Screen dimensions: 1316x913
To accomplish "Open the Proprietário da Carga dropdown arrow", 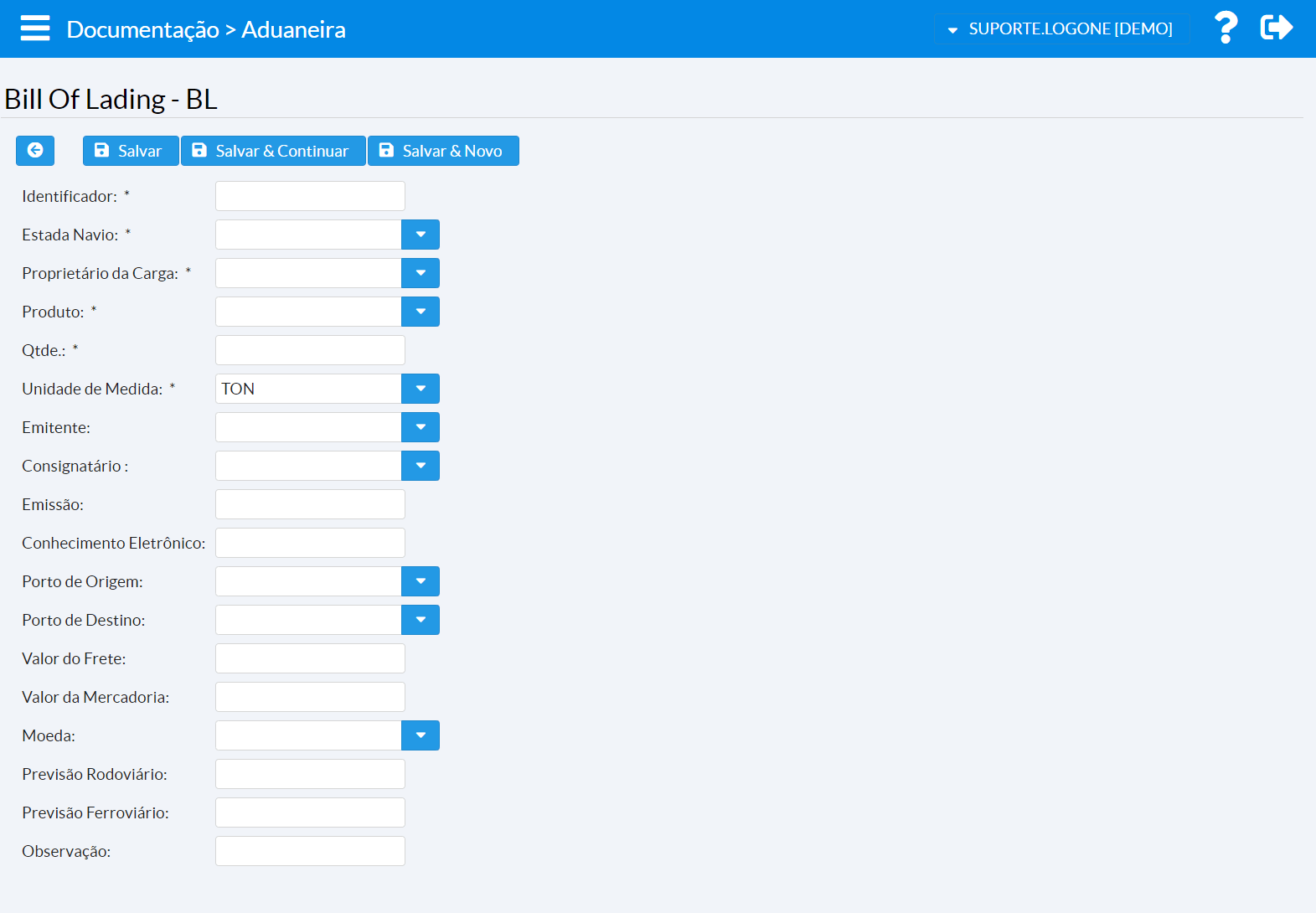I will pos(420,273).
